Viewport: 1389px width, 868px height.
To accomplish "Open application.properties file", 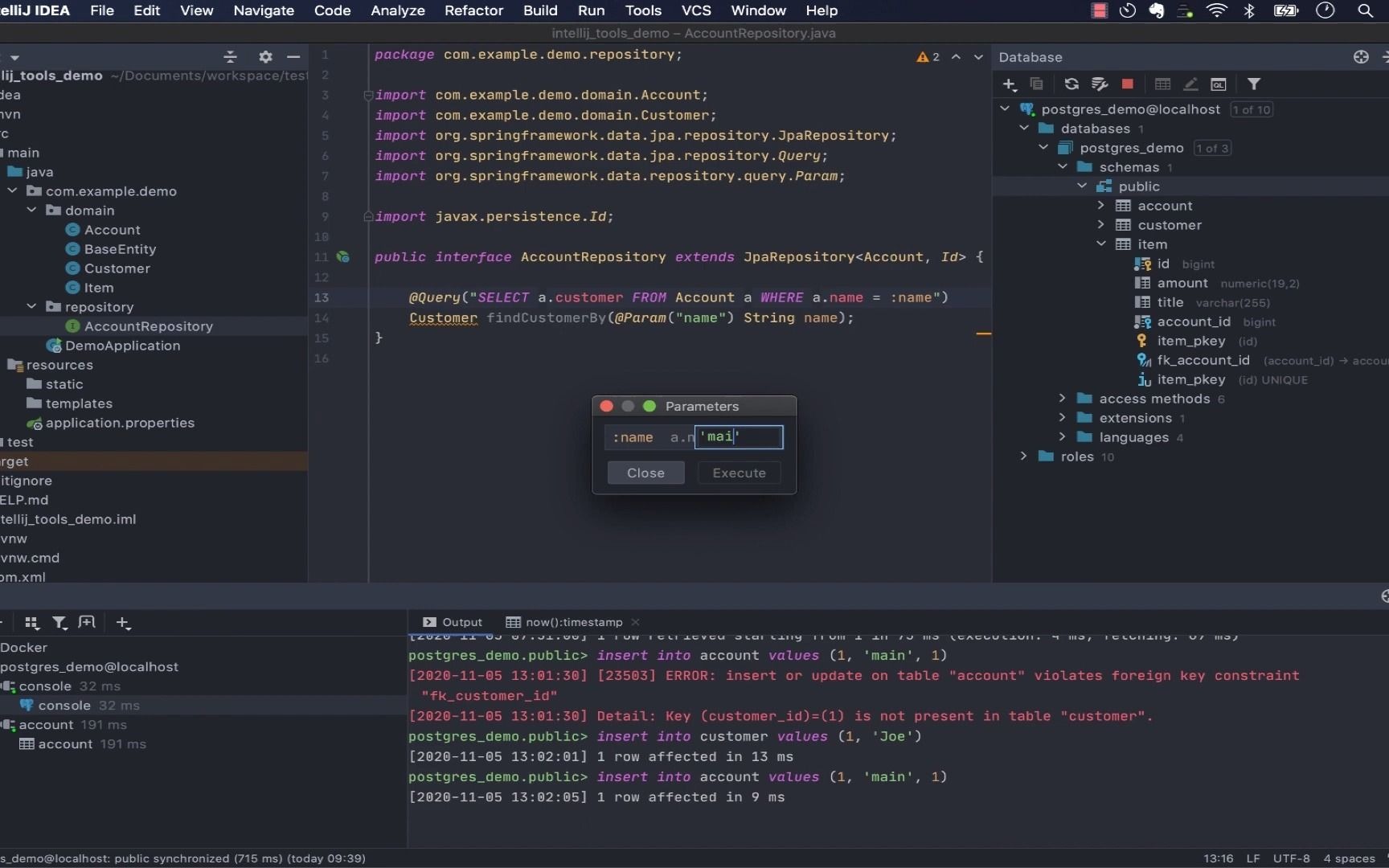I will click(x=120, y=423).
